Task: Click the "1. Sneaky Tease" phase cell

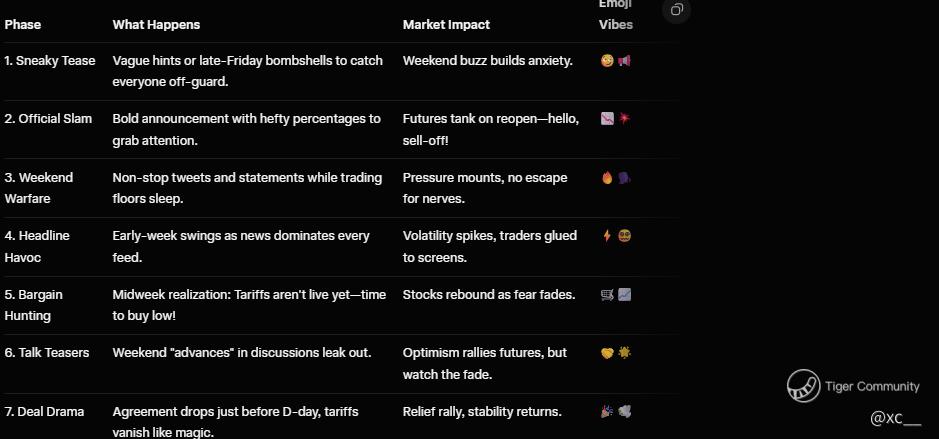Action: click(x=50, y=61)
